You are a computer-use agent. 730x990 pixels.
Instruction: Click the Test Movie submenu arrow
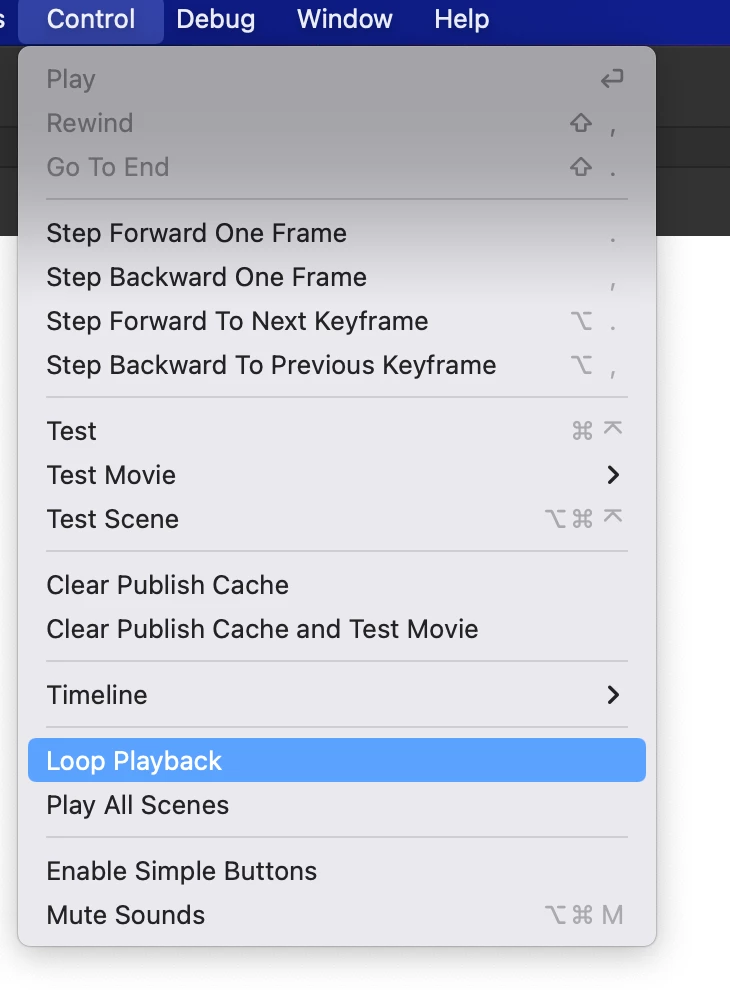click(613, 475)
